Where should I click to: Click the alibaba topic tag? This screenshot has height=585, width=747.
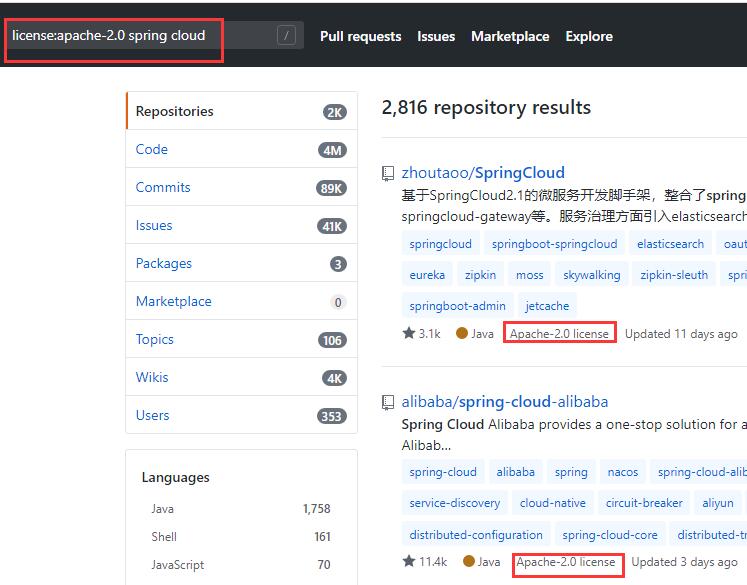click(515, 472)
